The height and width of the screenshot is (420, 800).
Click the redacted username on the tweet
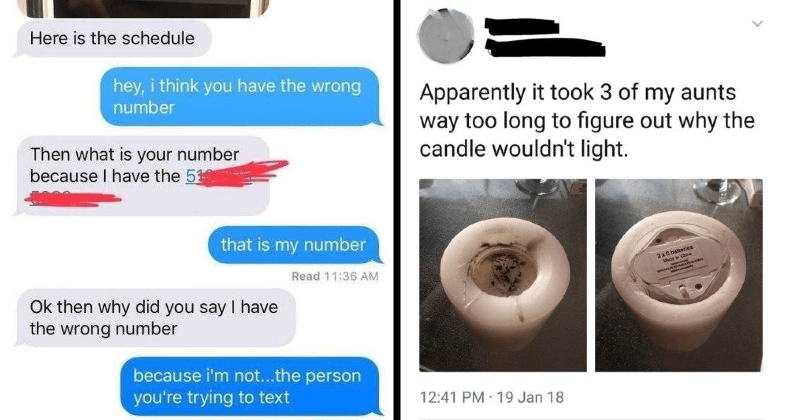[x=521, y=27]
